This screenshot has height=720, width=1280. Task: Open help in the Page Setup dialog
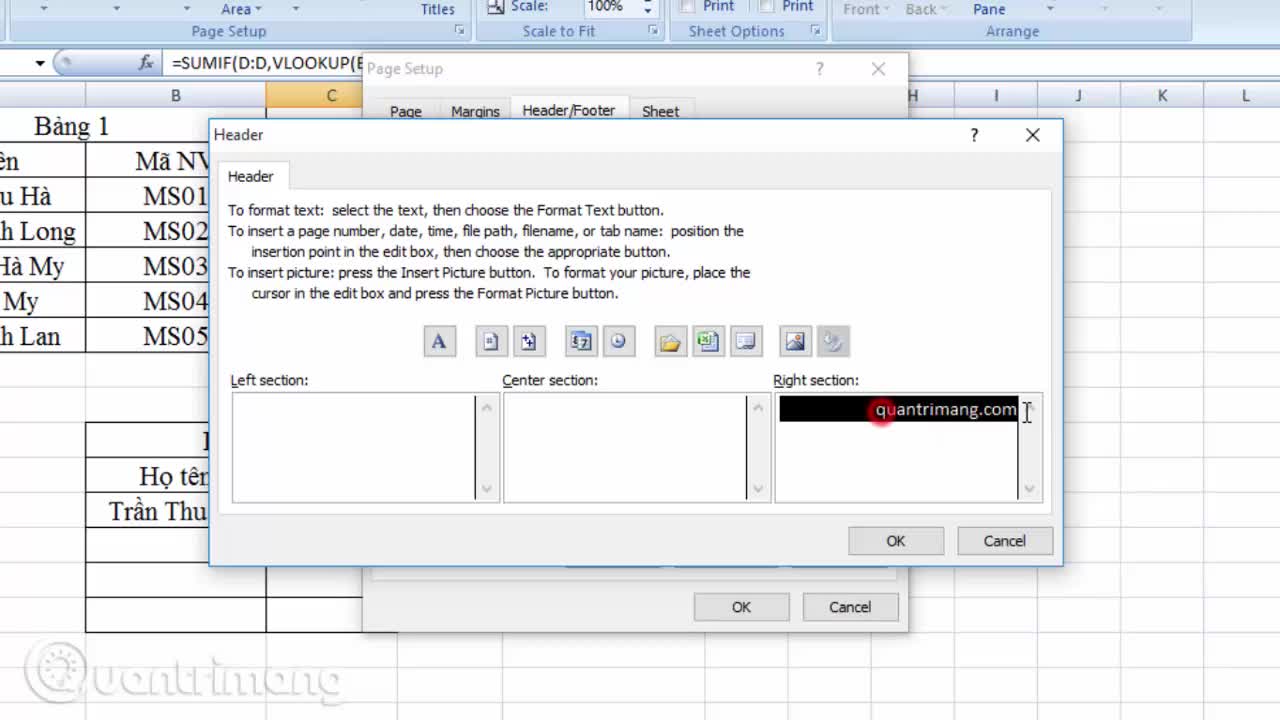click(820, 69)
